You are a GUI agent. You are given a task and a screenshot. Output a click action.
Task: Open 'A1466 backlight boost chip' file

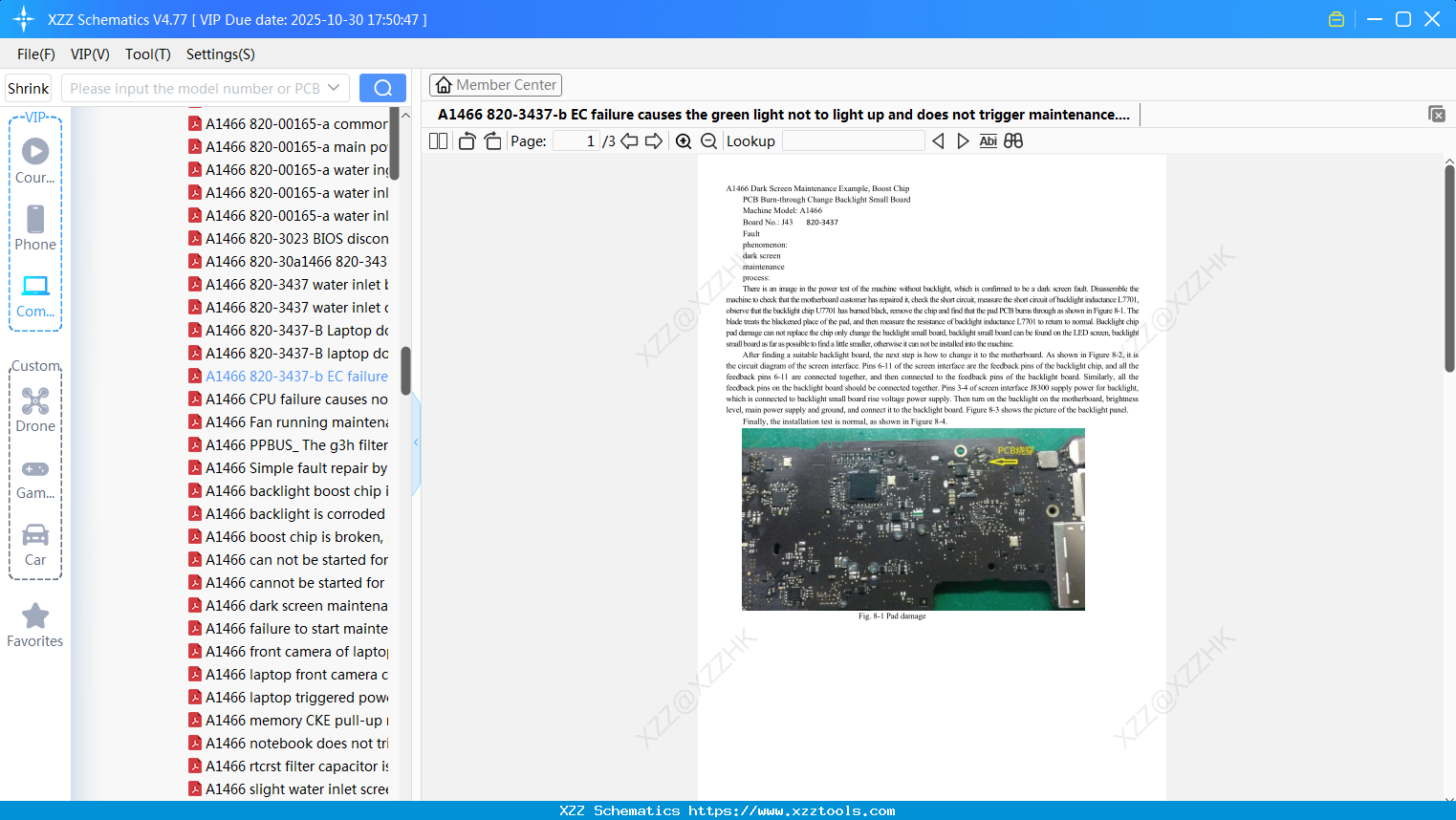pos(297,491)
